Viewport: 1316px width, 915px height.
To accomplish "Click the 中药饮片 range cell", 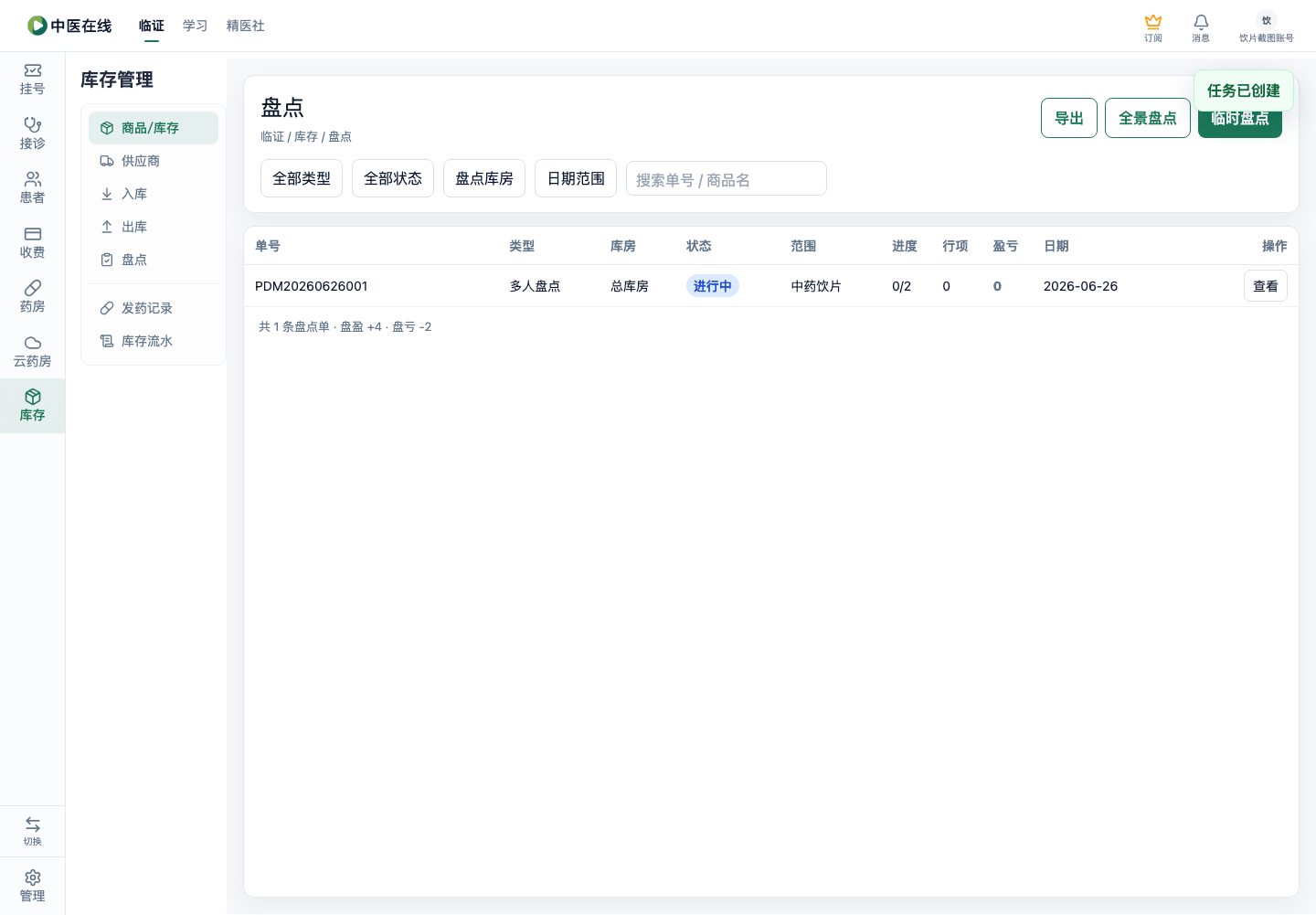I will pos(816,286).
